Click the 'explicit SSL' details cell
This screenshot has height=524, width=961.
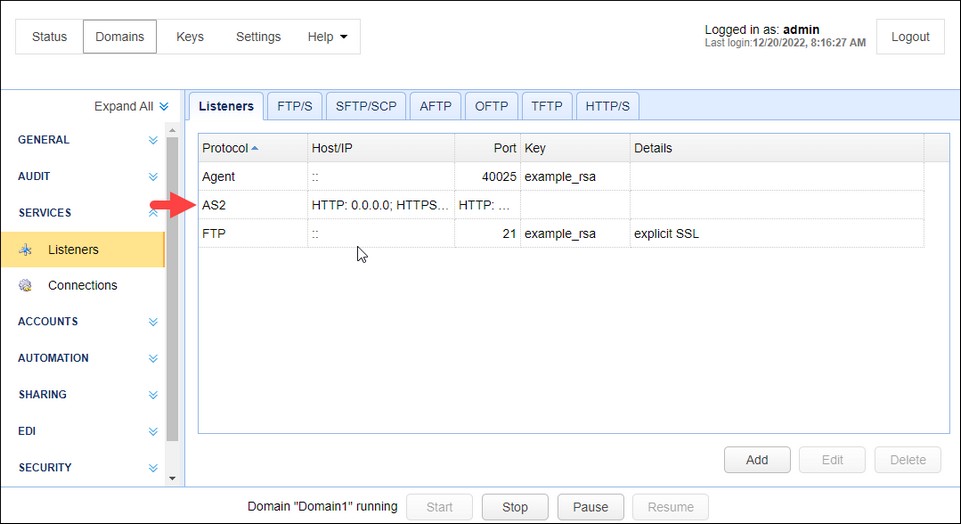click(x=777, y=234)
